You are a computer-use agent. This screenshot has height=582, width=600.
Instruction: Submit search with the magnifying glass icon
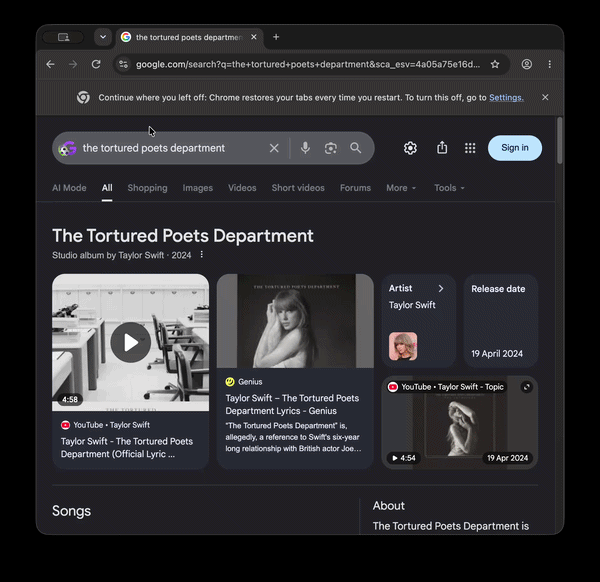(x=355, y=148)
